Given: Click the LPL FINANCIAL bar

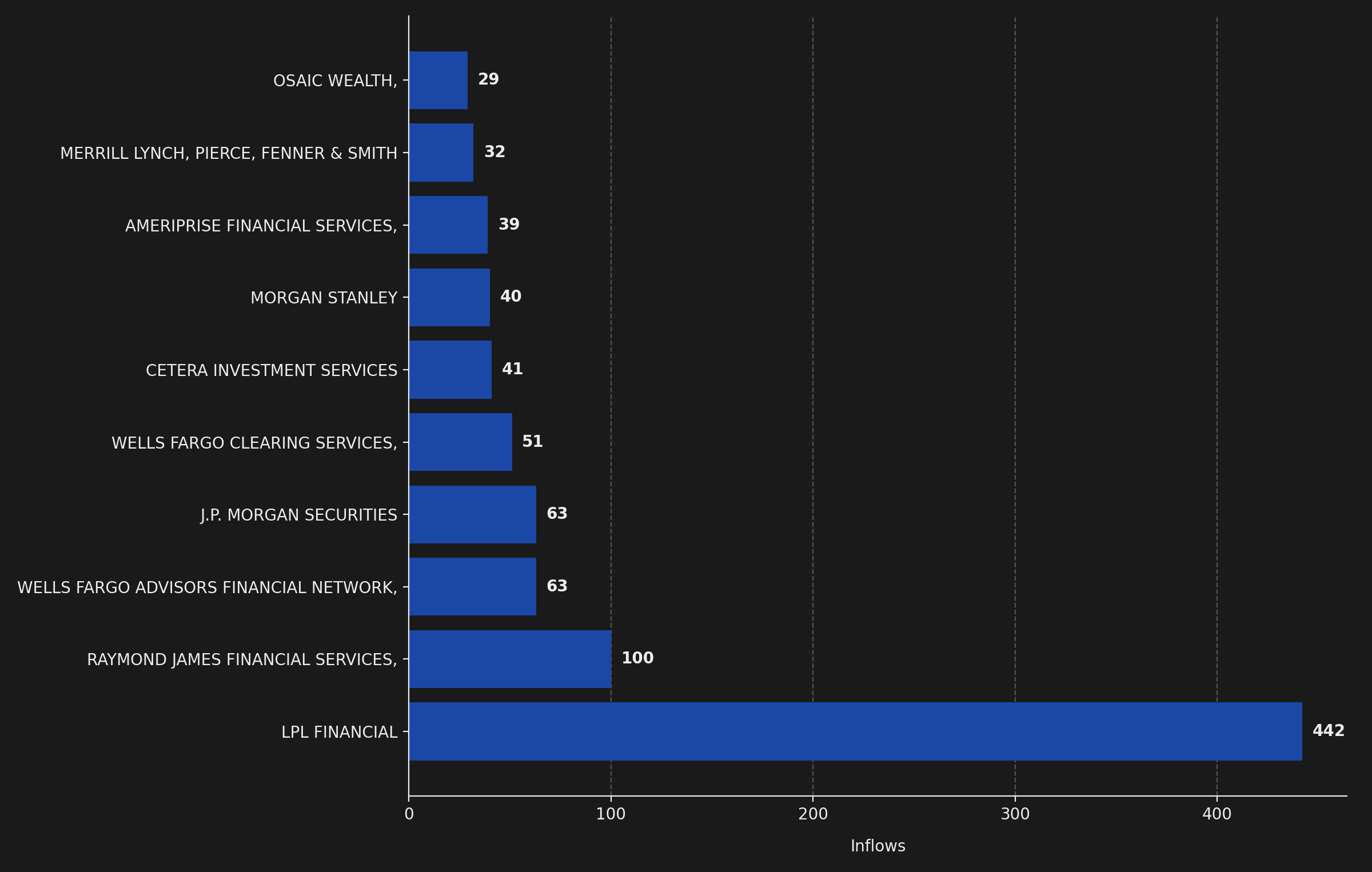Looking at the screenshot, I should click(855, 731).
